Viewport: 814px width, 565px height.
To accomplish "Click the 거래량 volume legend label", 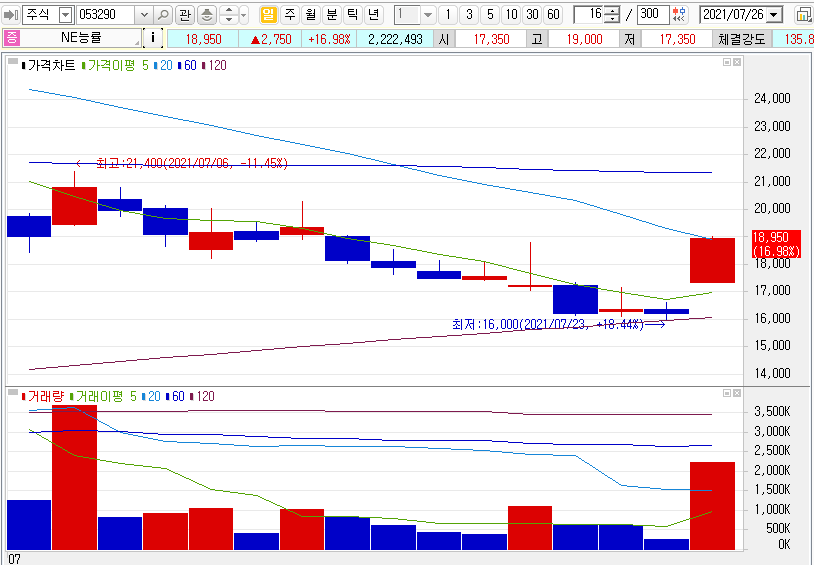I will [42, 397].
